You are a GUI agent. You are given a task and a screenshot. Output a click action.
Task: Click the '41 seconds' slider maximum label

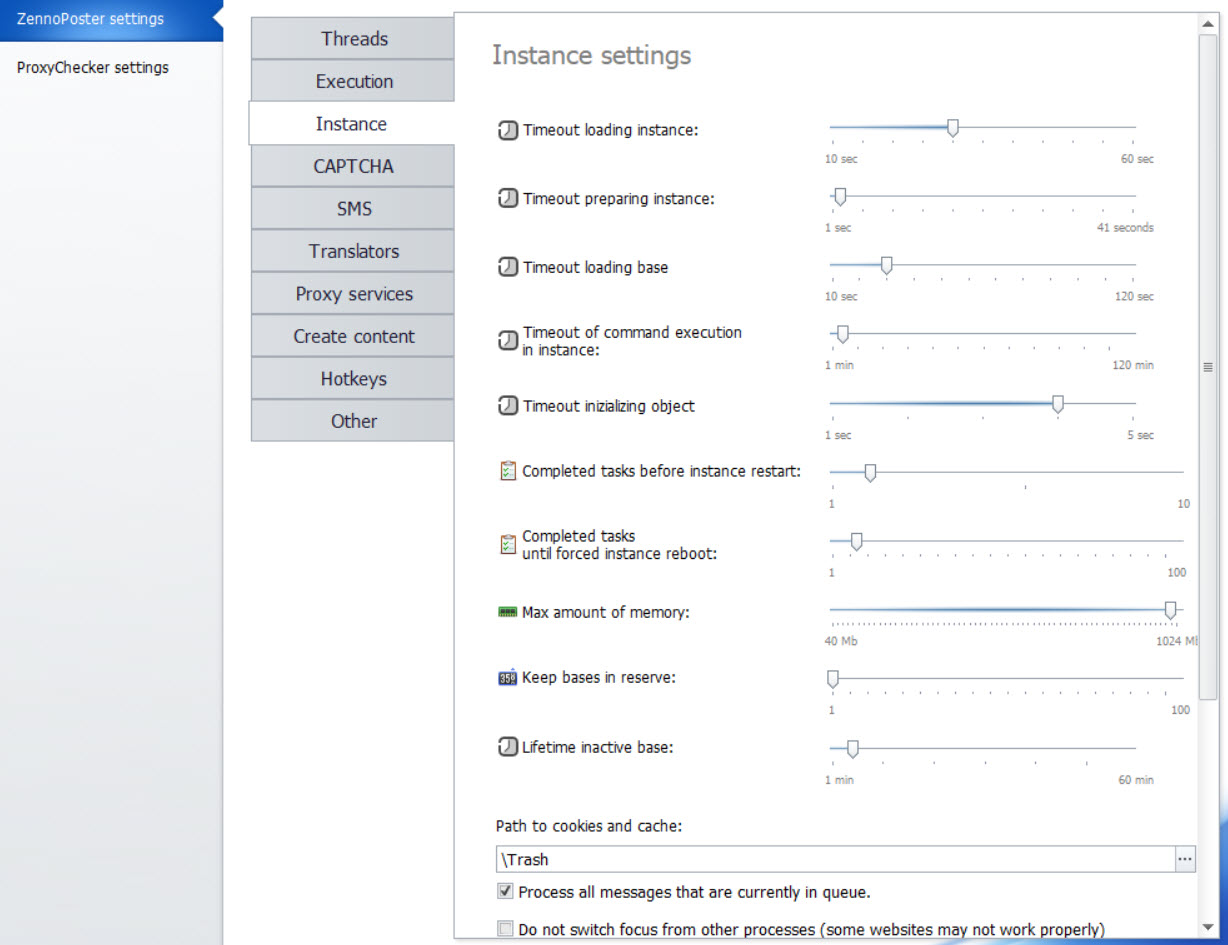(1125, 228)
